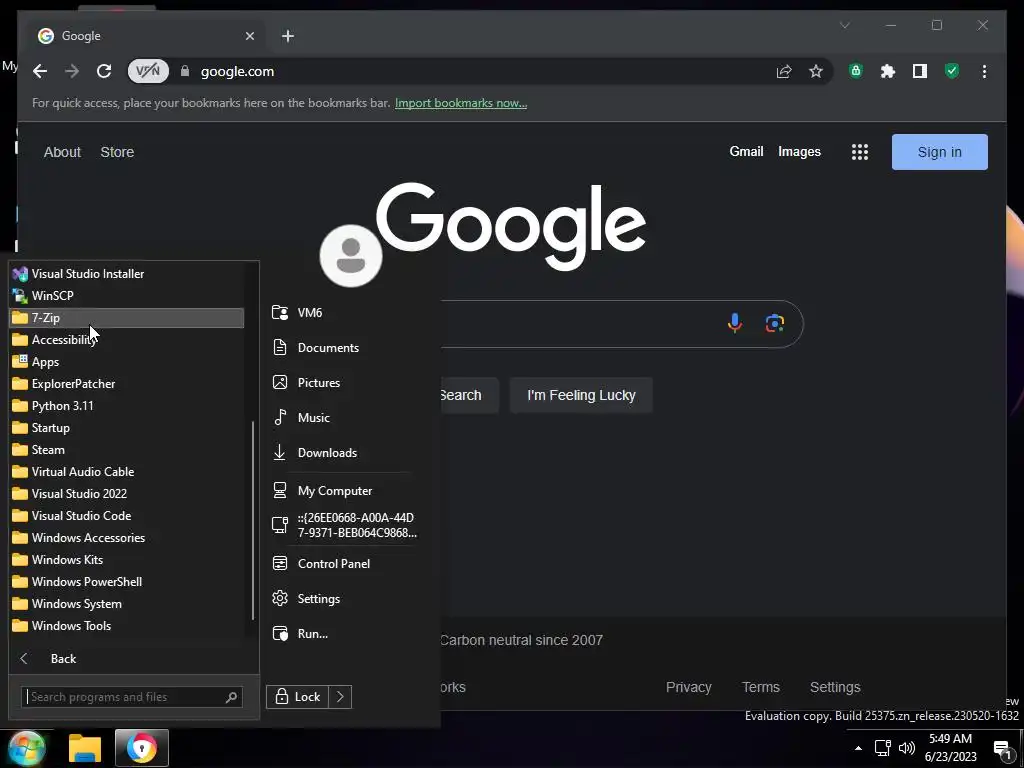Open a new tab with the plus button

tap(288, 36)
